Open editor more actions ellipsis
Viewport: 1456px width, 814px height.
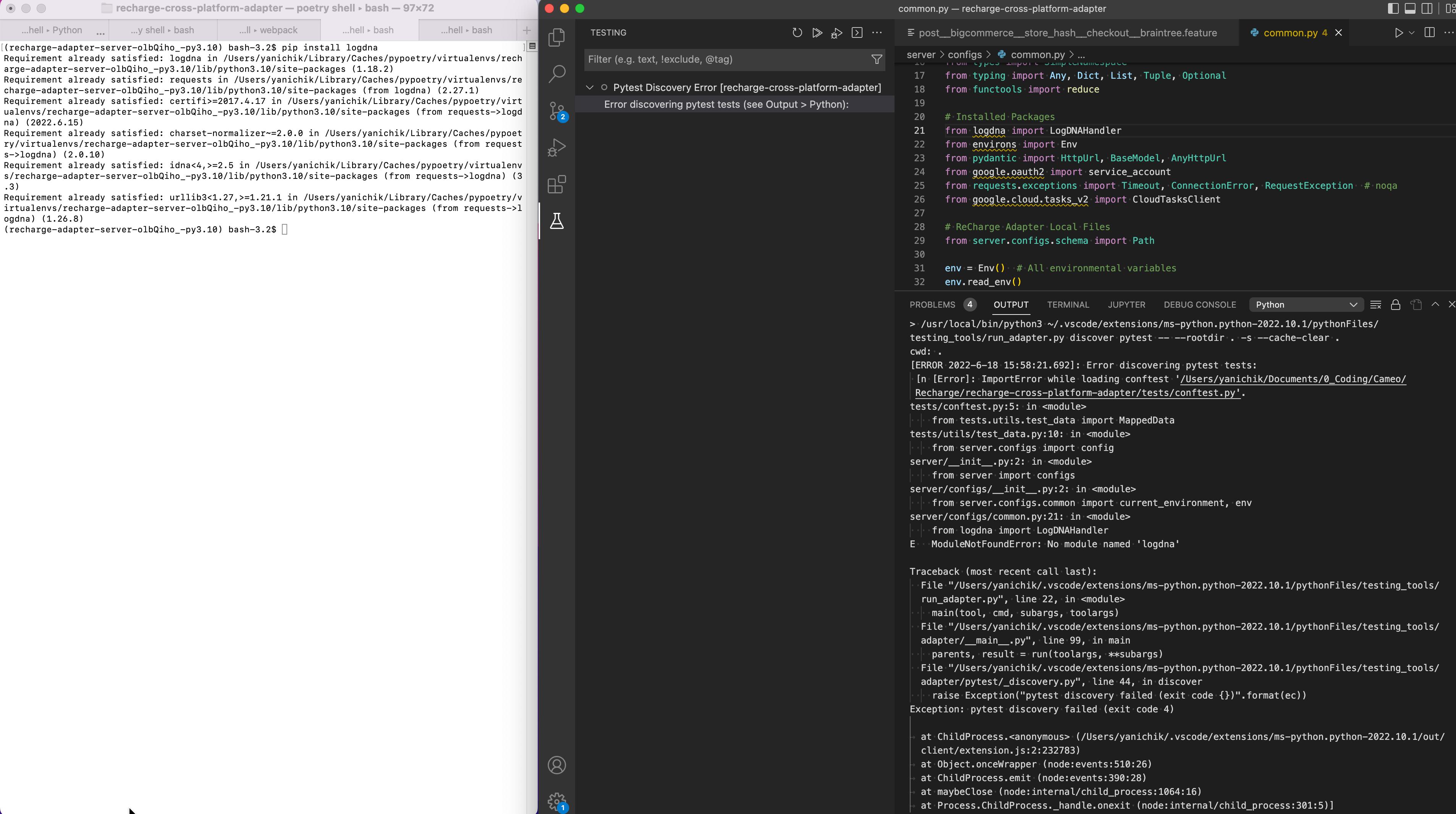pyautogui.click(x=1449, y=33)
